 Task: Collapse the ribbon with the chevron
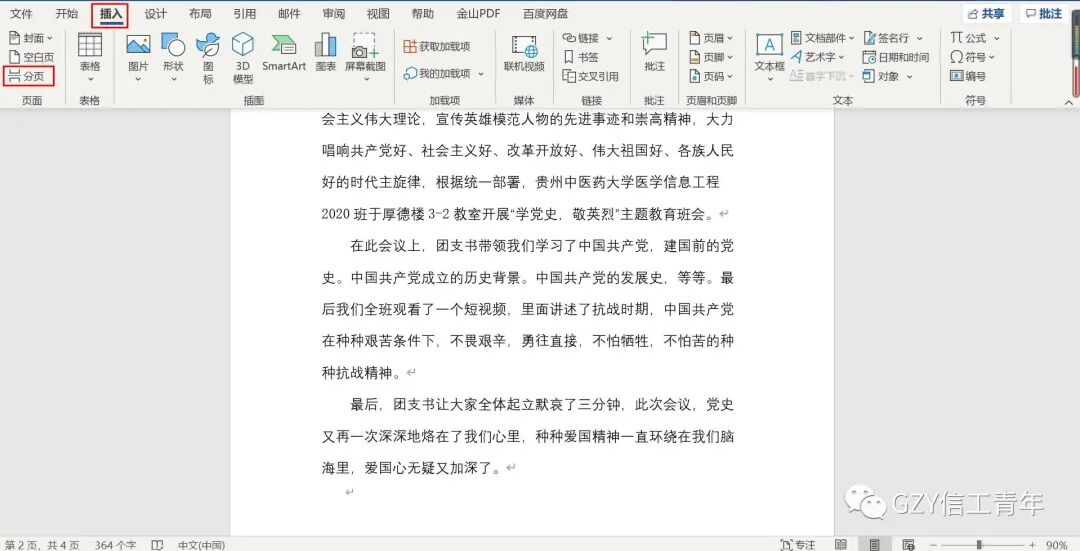(x=1069, y=102)
